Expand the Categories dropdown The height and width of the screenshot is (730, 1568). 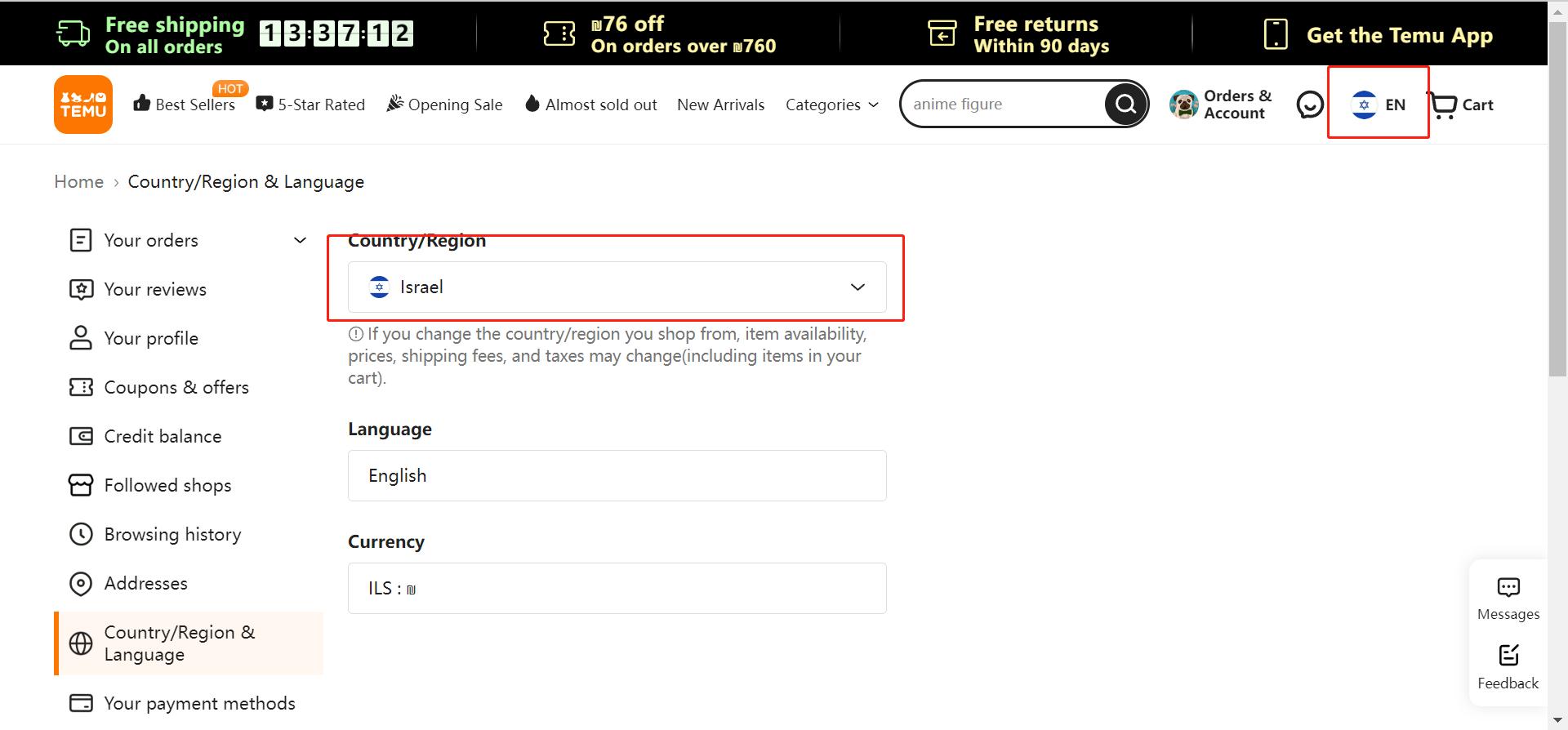click(831, 105)
